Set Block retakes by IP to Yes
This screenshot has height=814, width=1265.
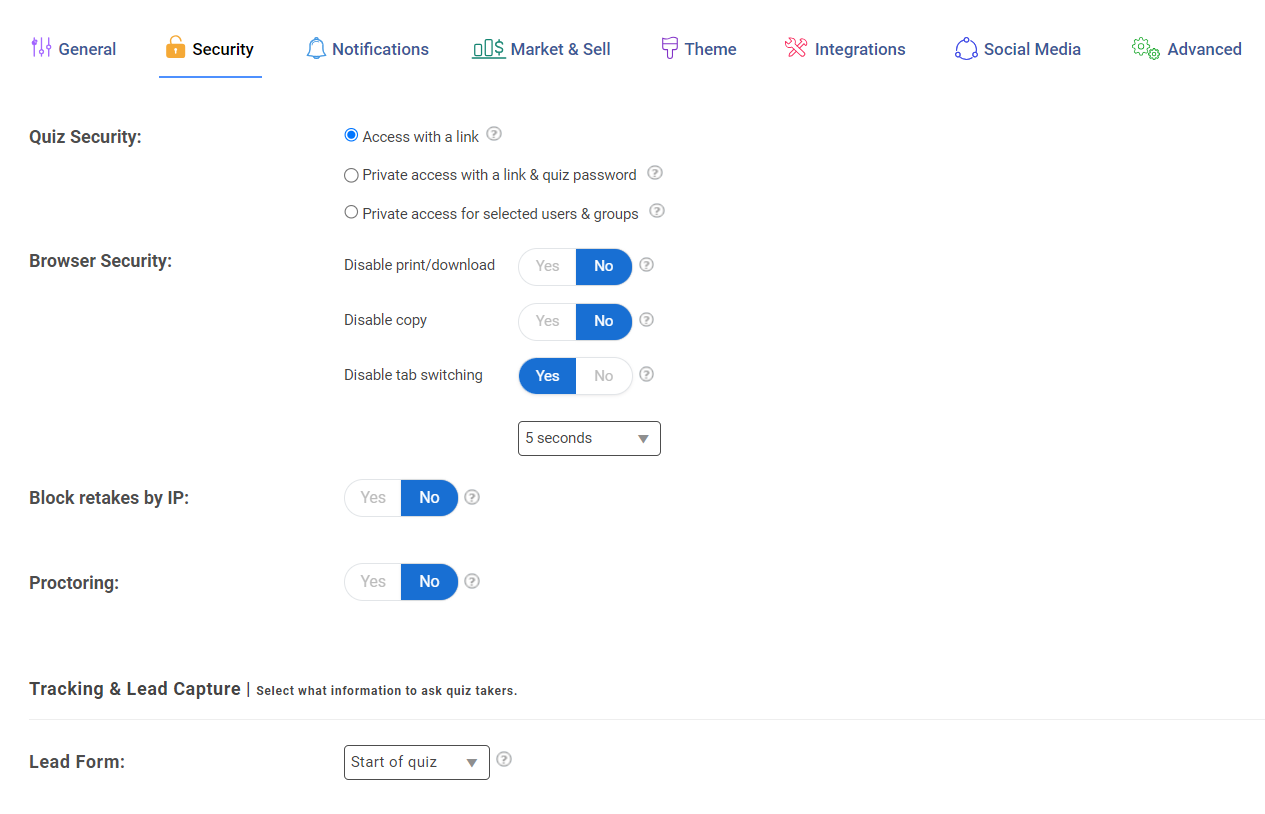373,498
